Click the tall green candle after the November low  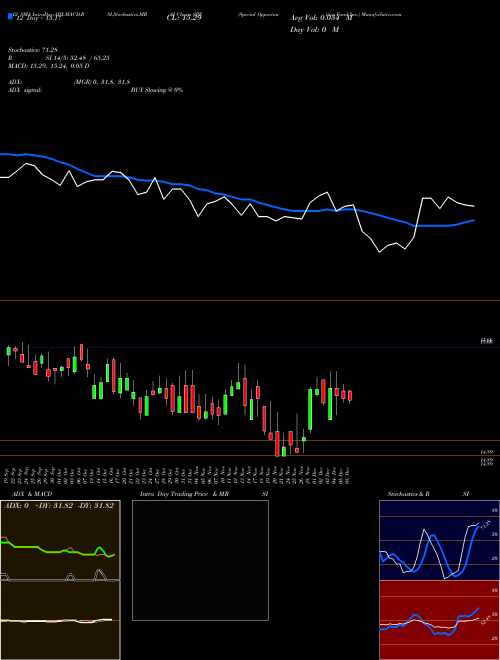(310, 409)
